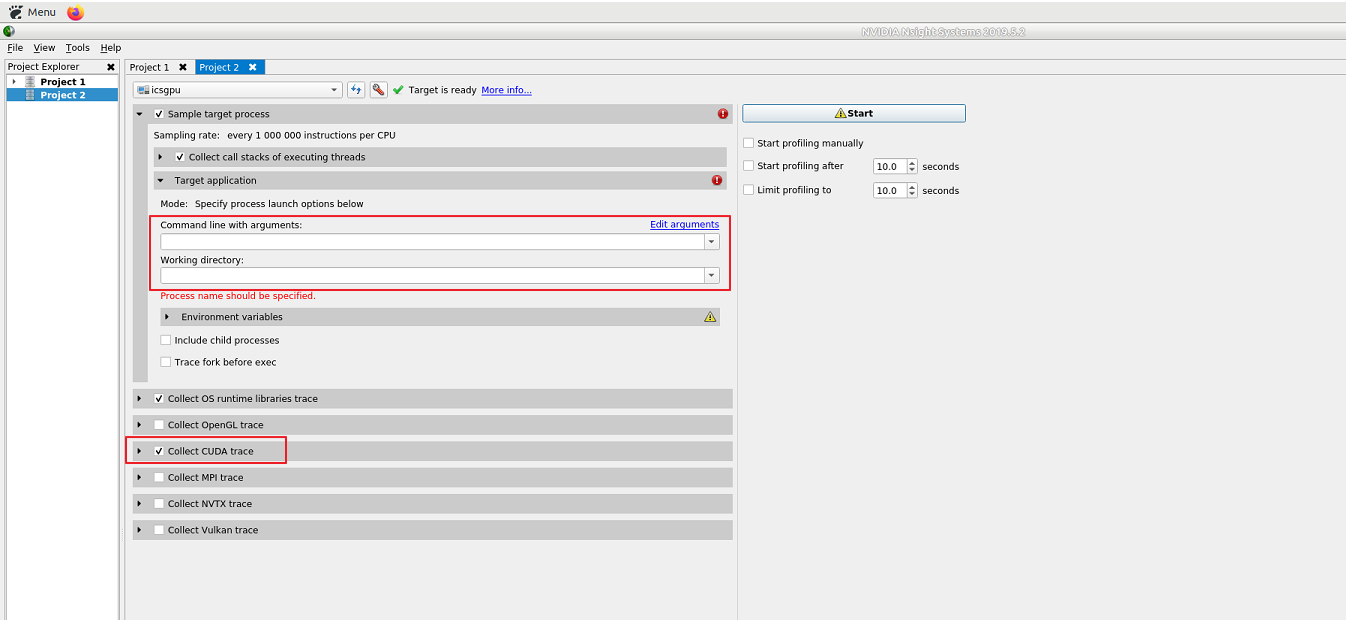1346x620 pixels.
Task: Expand Project 1 tree node
Action: click(14, 82)
